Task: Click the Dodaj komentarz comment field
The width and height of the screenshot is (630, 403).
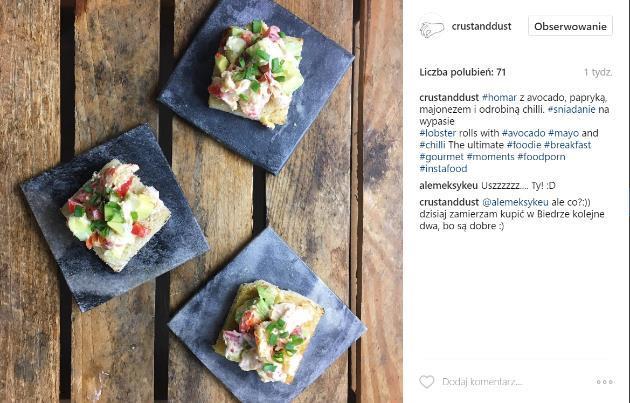Action: [x=482, y=382]
